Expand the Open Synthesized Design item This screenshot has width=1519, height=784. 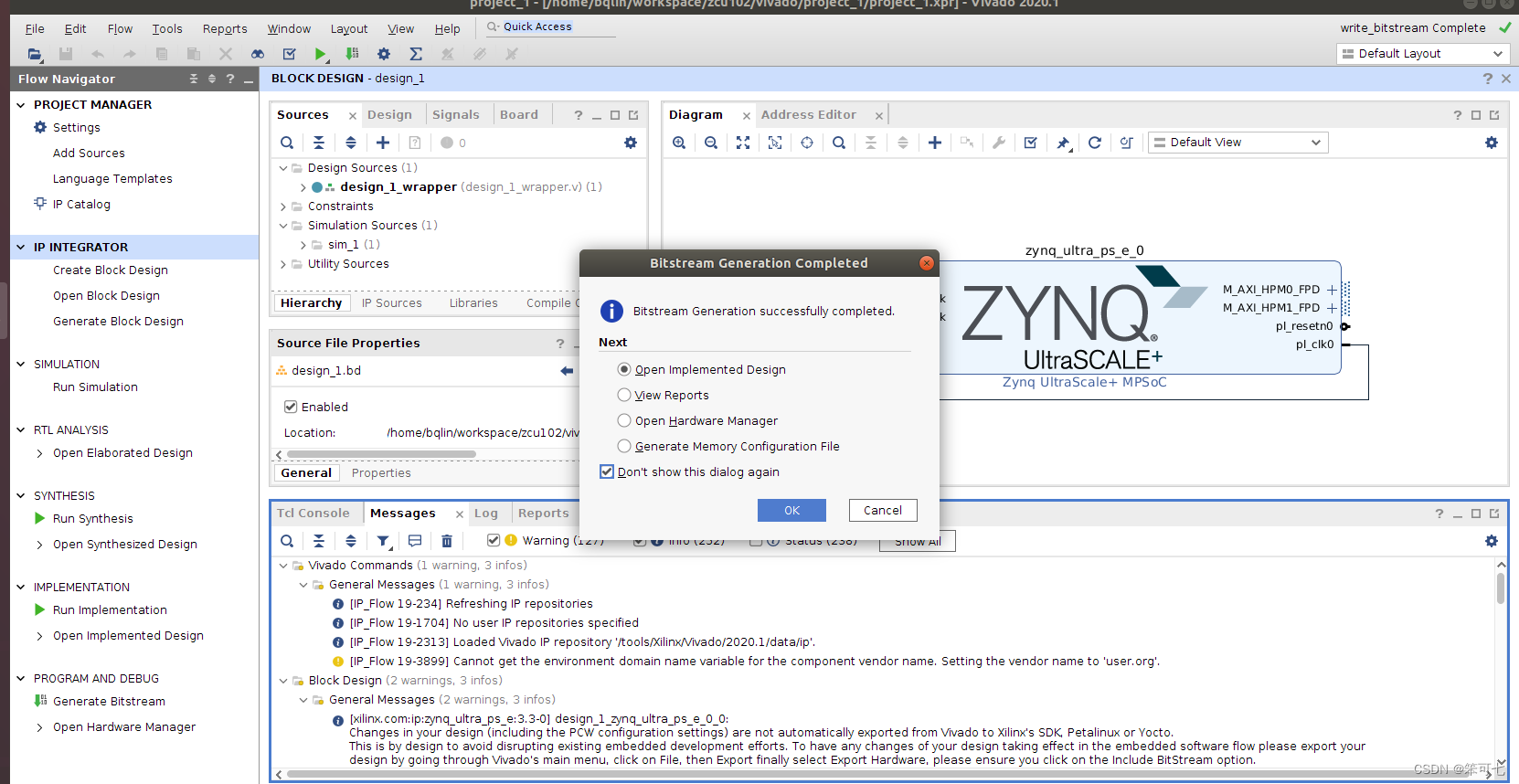[39, 545]
